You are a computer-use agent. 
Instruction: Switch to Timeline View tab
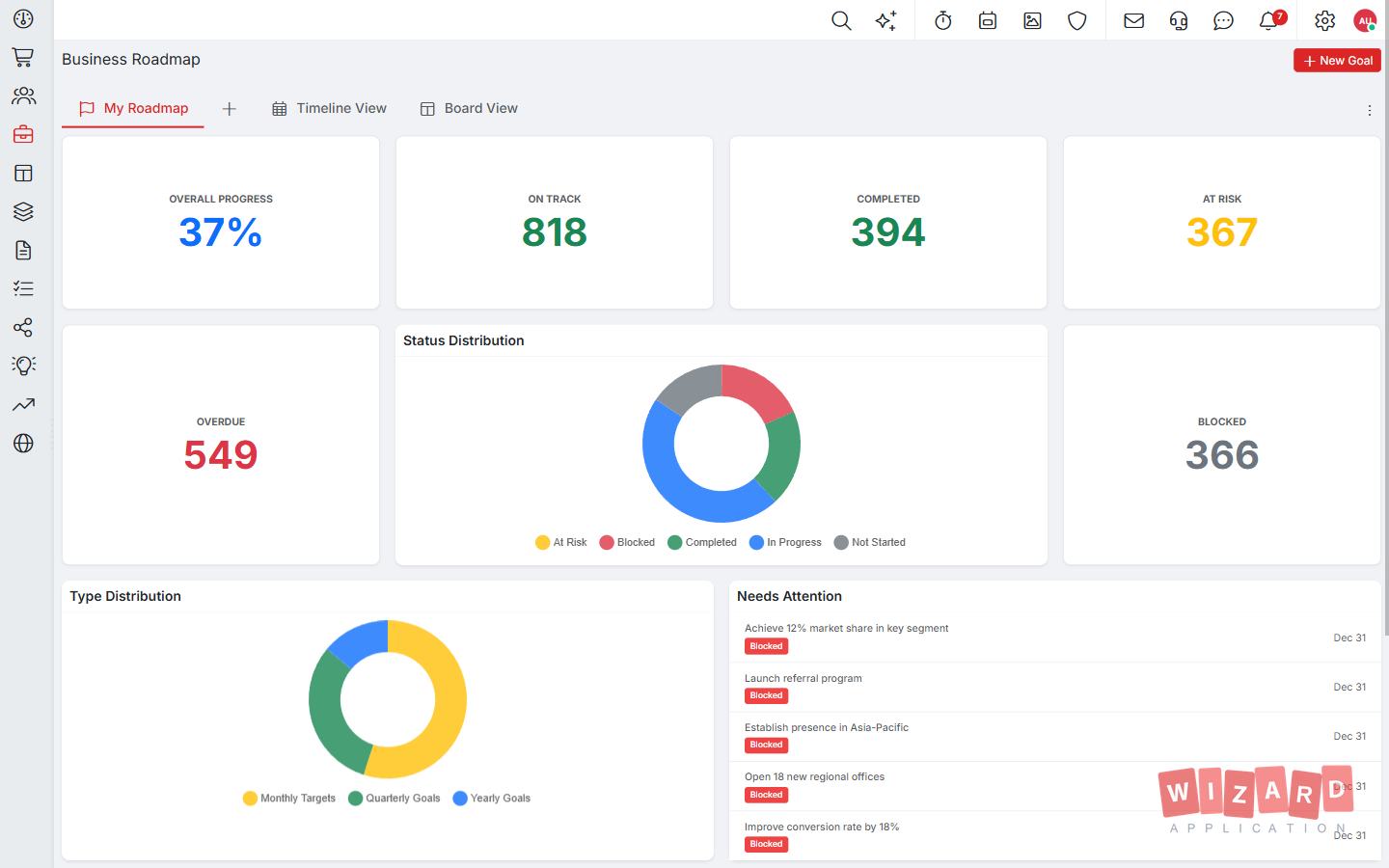pyautogui.click(x=329, y=108)
